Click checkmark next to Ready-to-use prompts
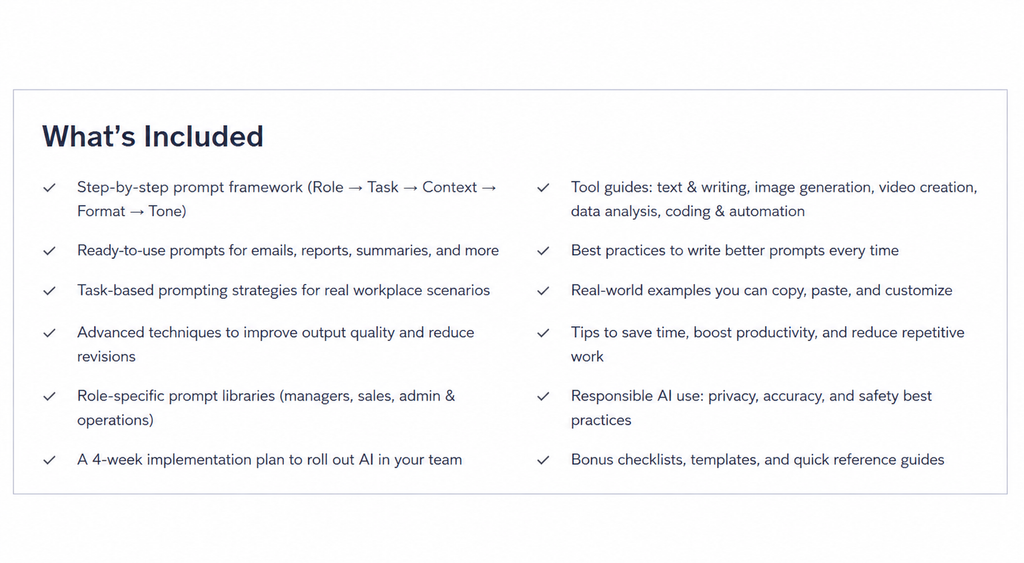The height and width of the screenshot is (563, 1024). (50, 251)
